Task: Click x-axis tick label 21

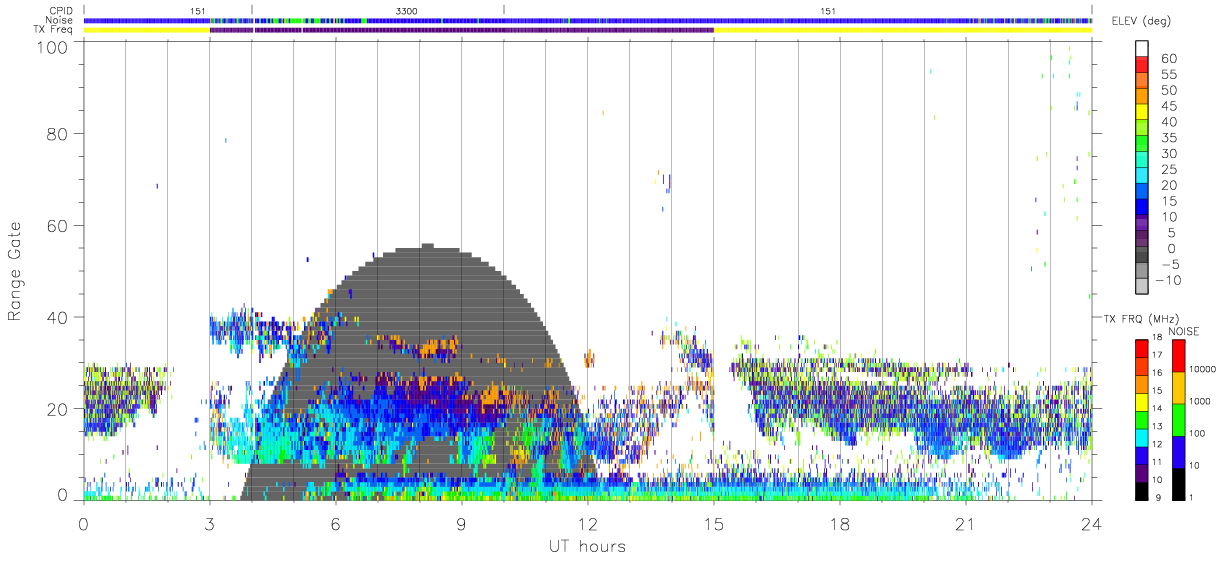Action: point(965,524)
